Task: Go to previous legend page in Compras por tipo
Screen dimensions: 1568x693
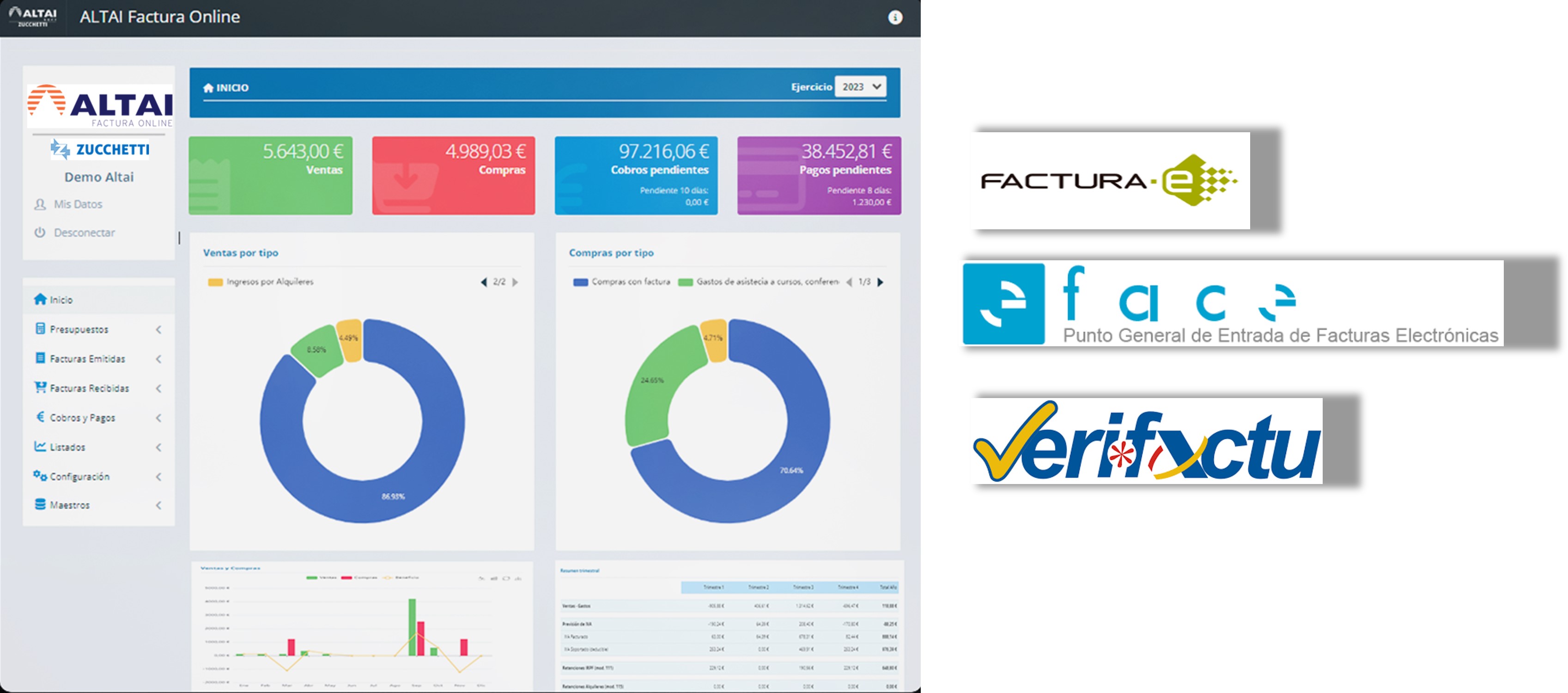Action: click(849, 282)
